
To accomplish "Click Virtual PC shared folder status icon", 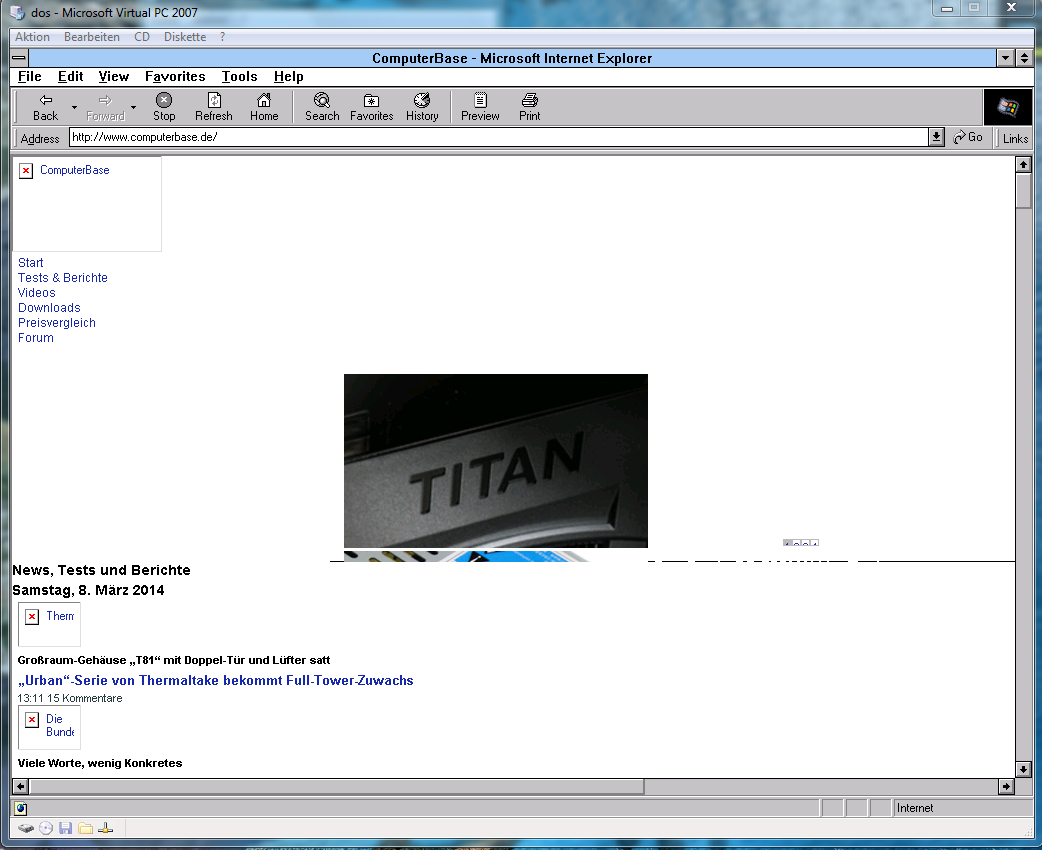I will pyautogui.click(x=85, y=829).
